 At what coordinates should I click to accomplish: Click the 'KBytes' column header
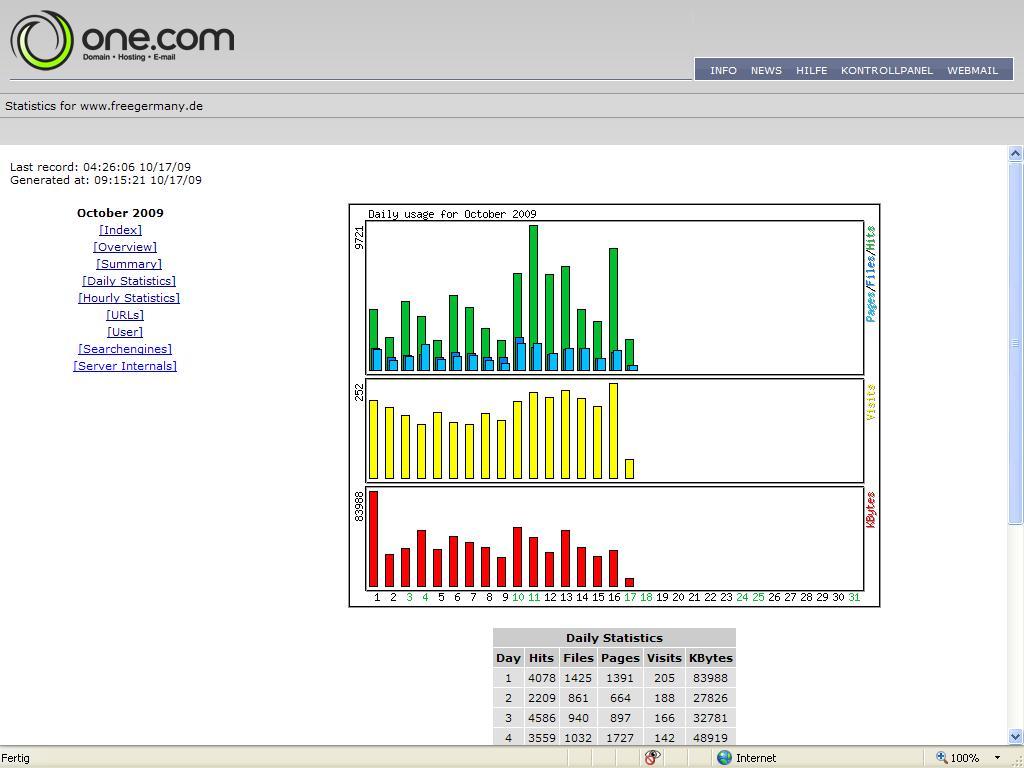711,658
